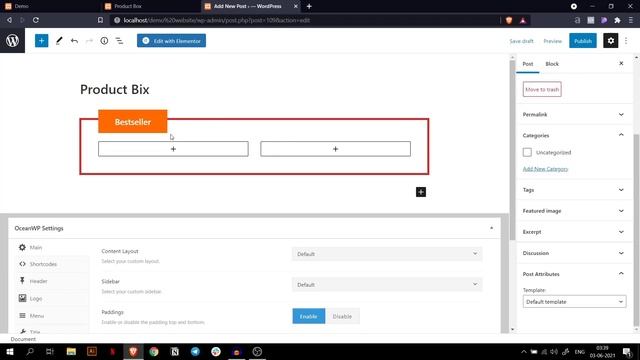
Task: Open the three-dot Options menu
Action: 626,41
